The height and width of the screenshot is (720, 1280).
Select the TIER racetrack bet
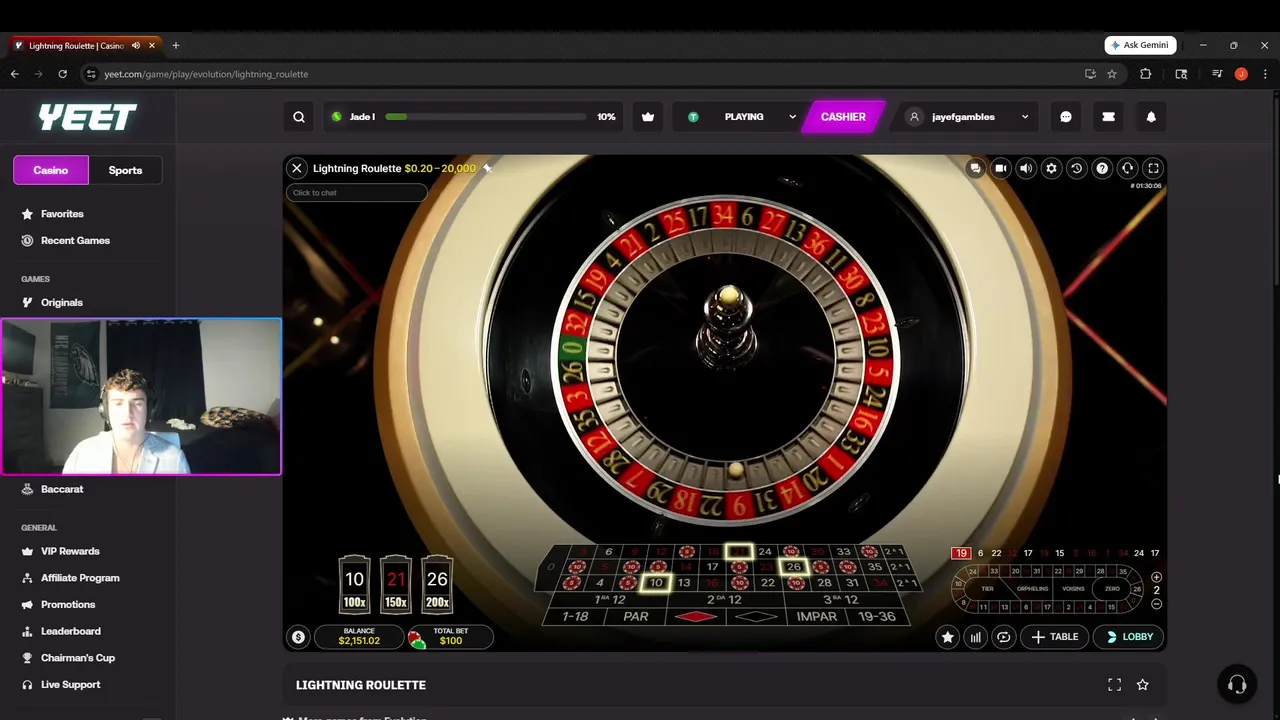[x=987, y=589]
